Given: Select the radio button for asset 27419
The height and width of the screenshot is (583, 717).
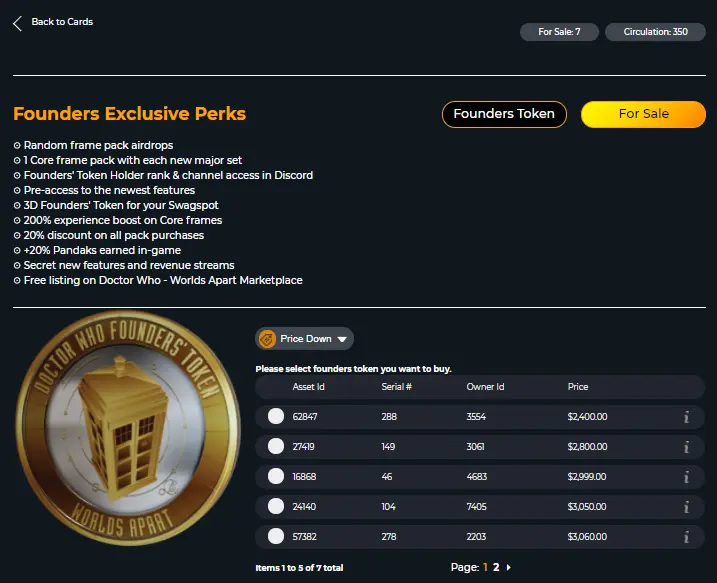Looking at the screenshot, I should [276, 446].
